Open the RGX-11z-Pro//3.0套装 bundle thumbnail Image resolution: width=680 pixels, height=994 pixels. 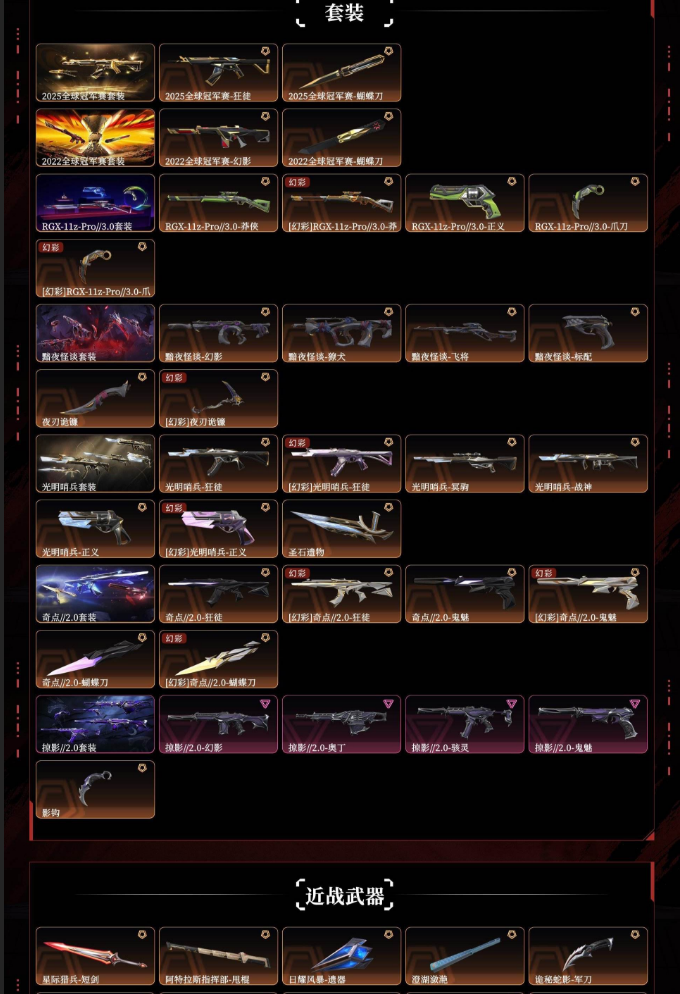pos(95,203)
